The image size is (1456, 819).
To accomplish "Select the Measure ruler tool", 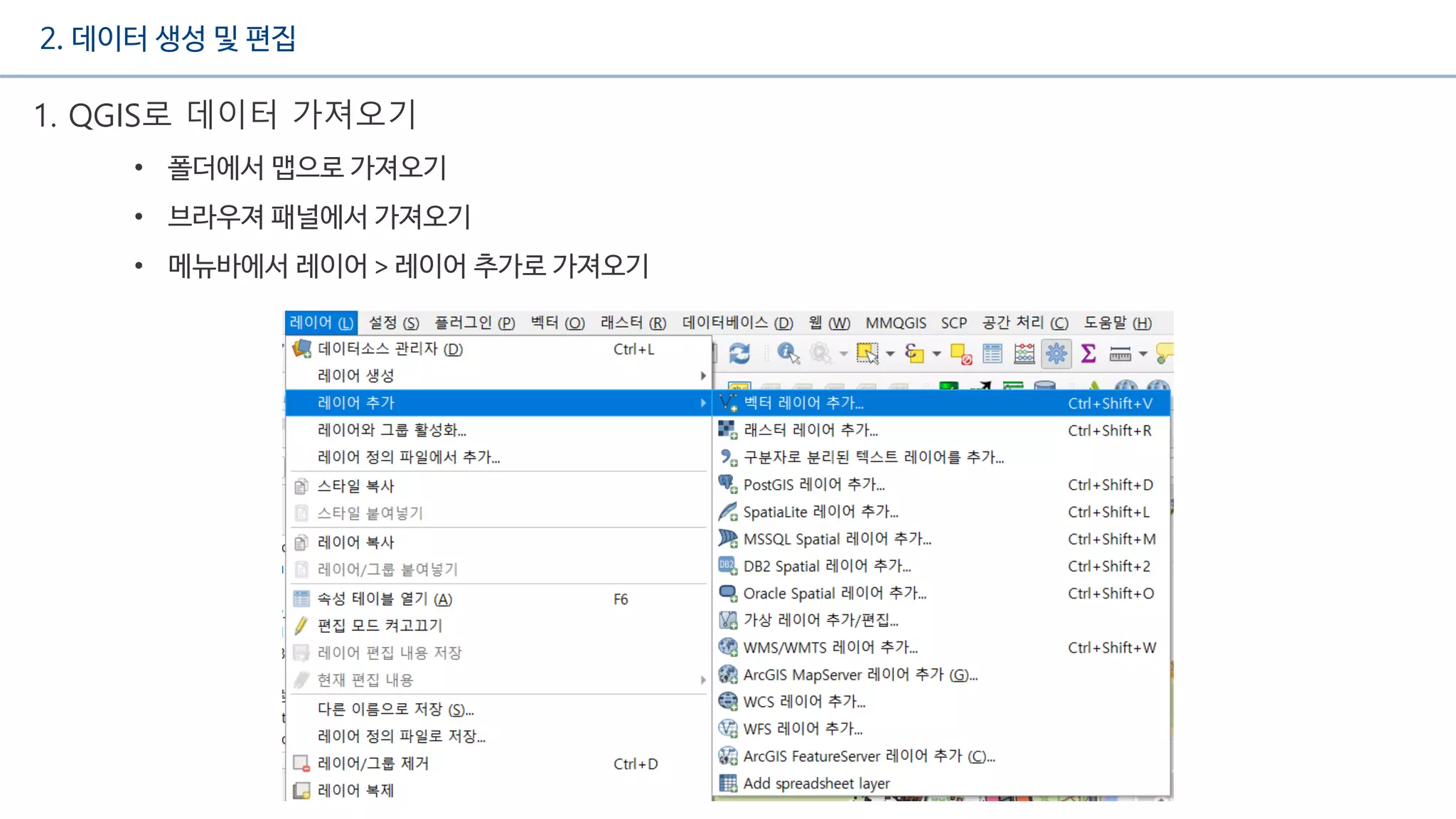I will (x=1120, y=353).
